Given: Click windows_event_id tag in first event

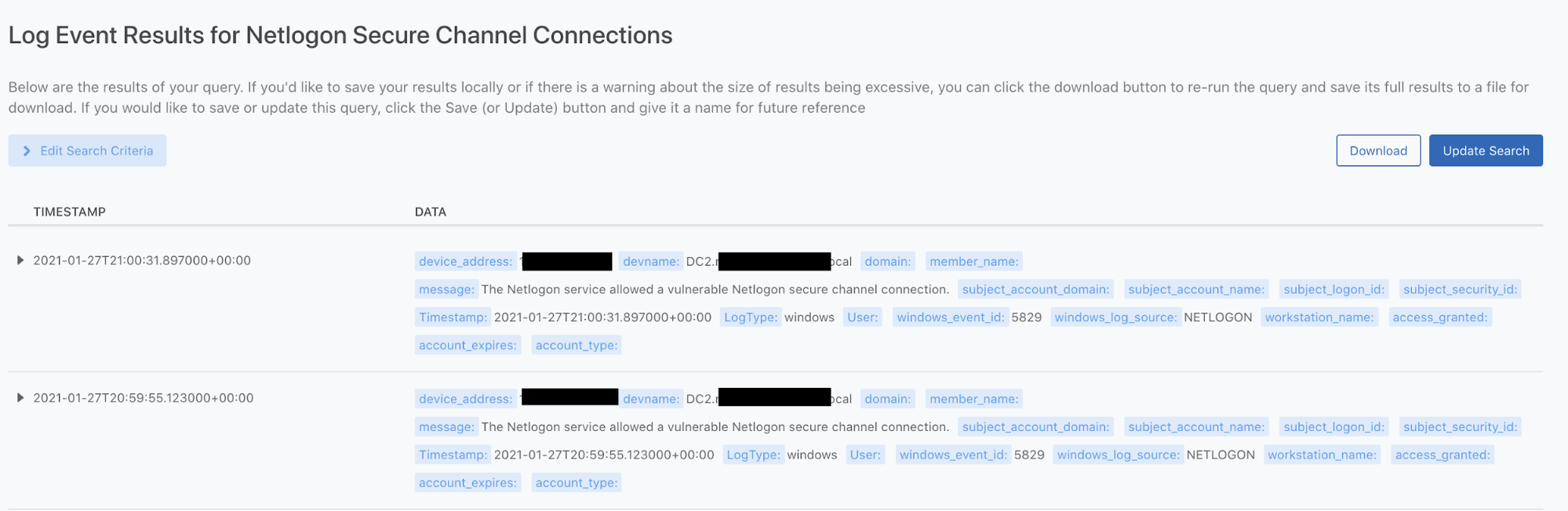Looking at the screenshot, I should click(x=950, y=317).
